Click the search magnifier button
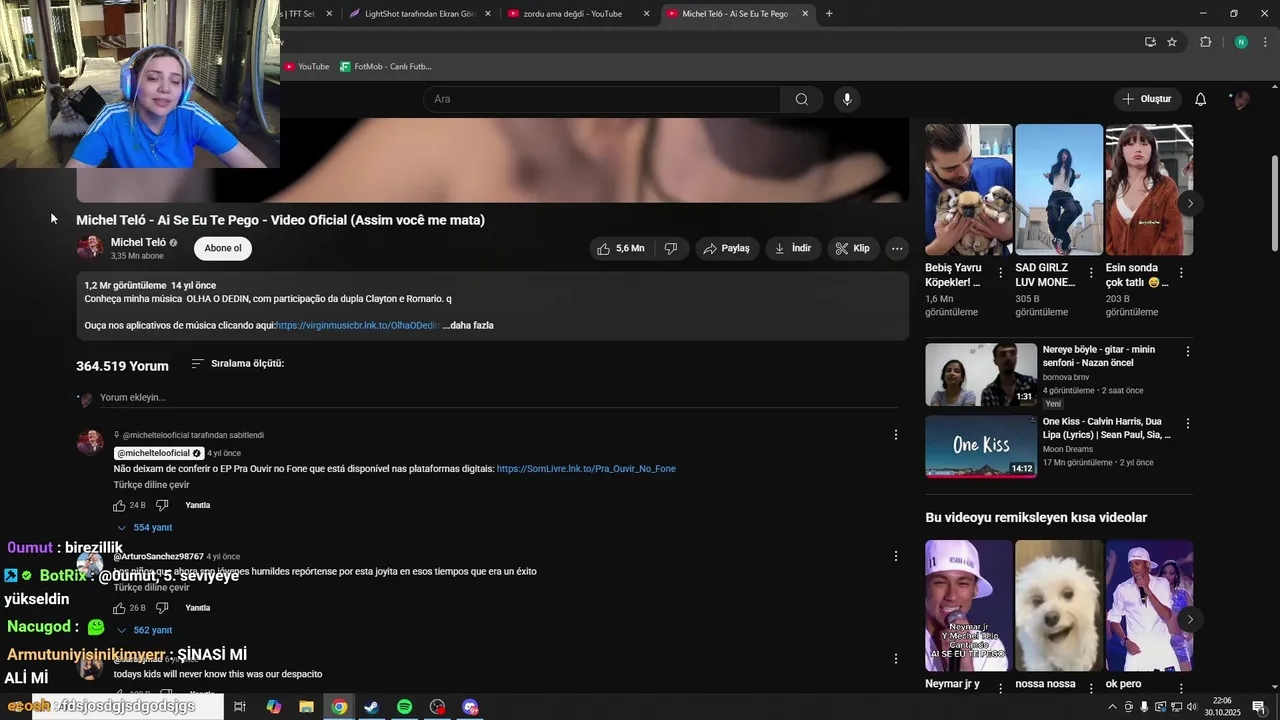The image size is (1280, 720). (801, 99)
